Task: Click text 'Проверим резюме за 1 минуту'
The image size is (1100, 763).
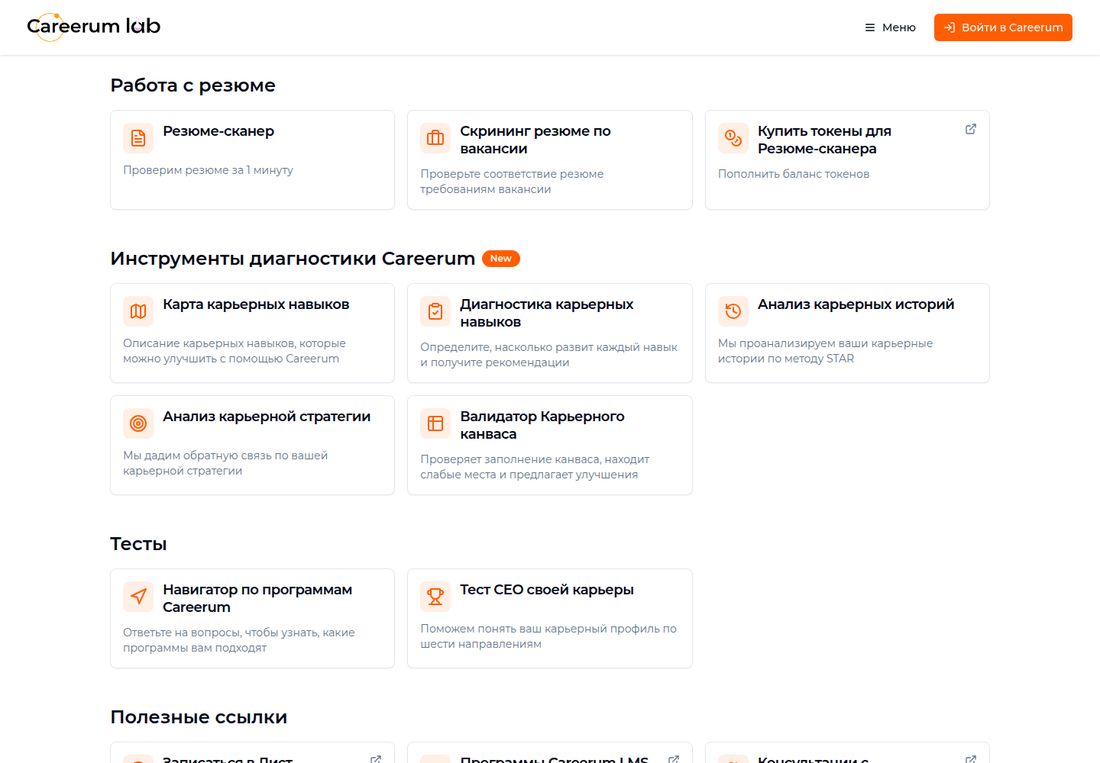Action: [x=208, y=170]
